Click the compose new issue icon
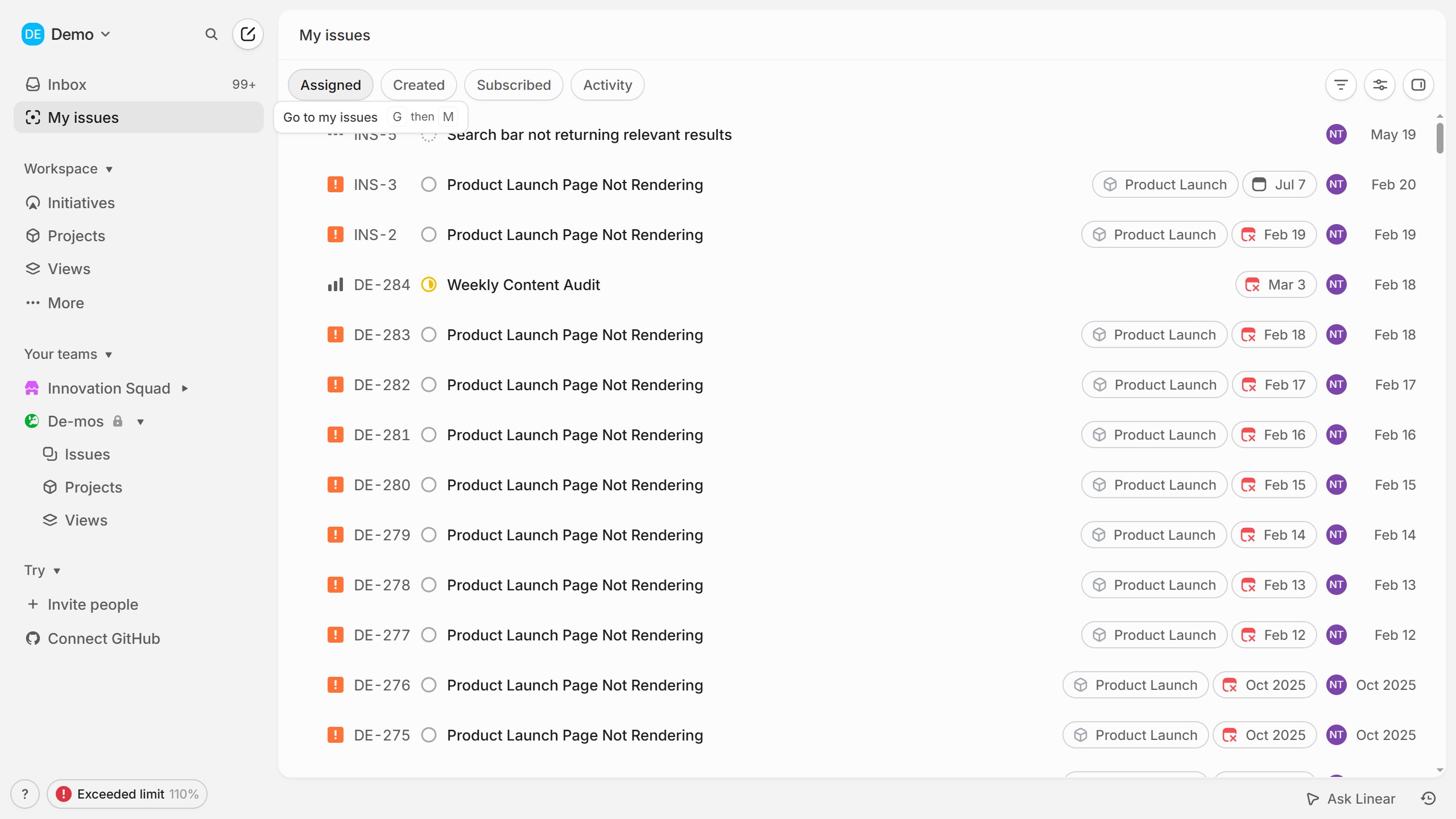 coord(247,35)
